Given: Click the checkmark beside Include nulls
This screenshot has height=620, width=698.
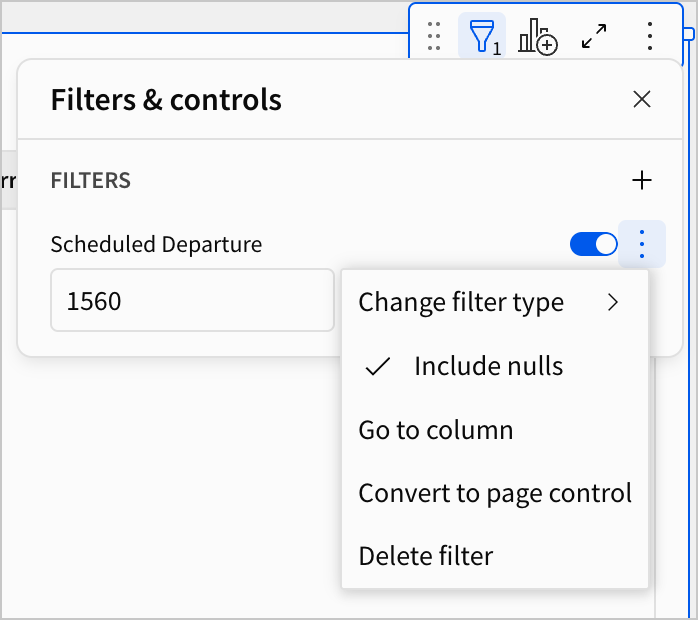Looking at the screenshot, I should point(377,367).
